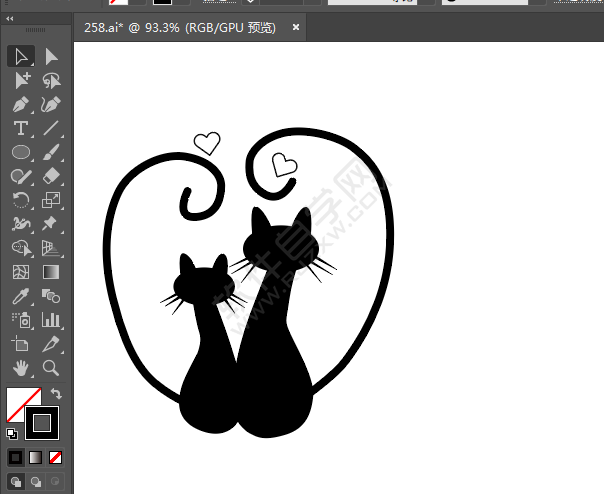This screenshot has height=494, width=604.
Task: Select the Selection tool black arrow
Action: click(21, 57)
